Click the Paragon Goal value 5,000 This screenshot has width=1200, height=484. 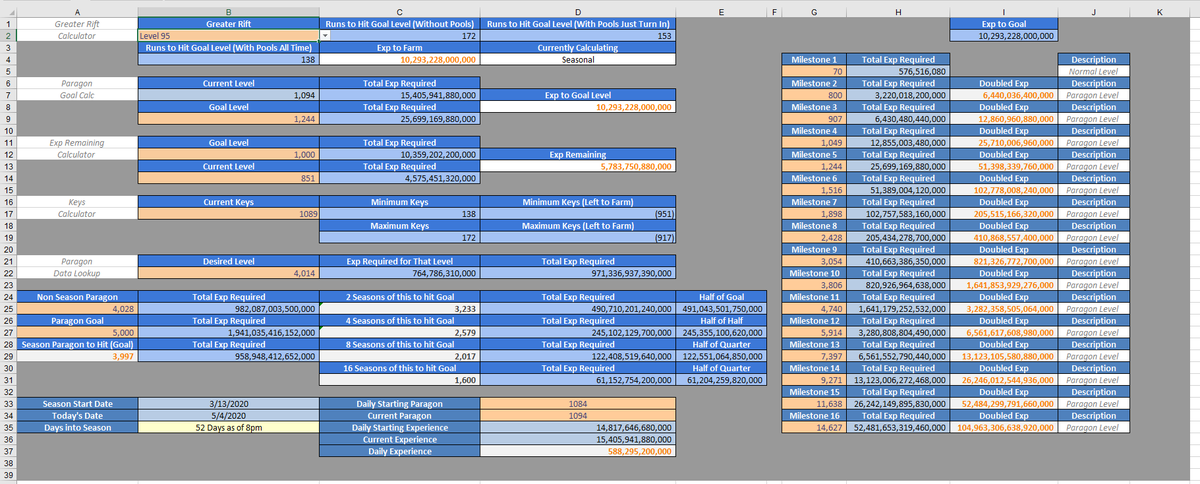[79, 332]
